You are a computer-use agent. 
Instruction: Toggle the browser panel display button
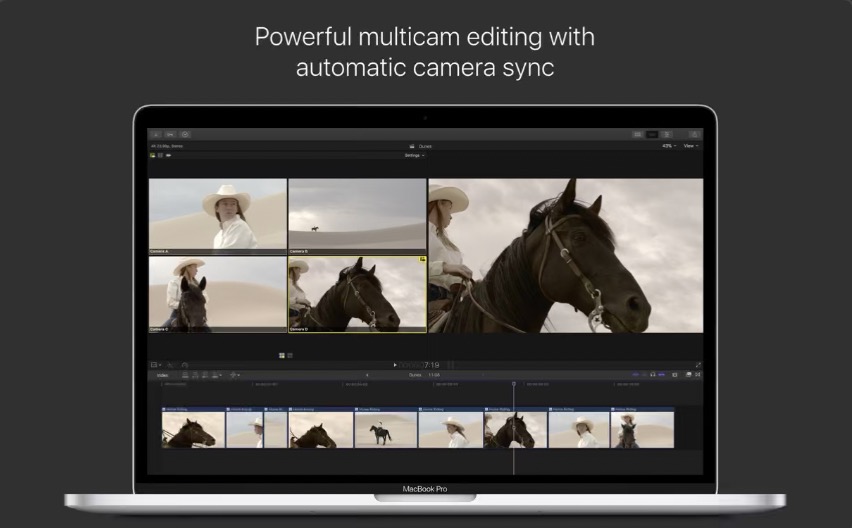(637, 134)
